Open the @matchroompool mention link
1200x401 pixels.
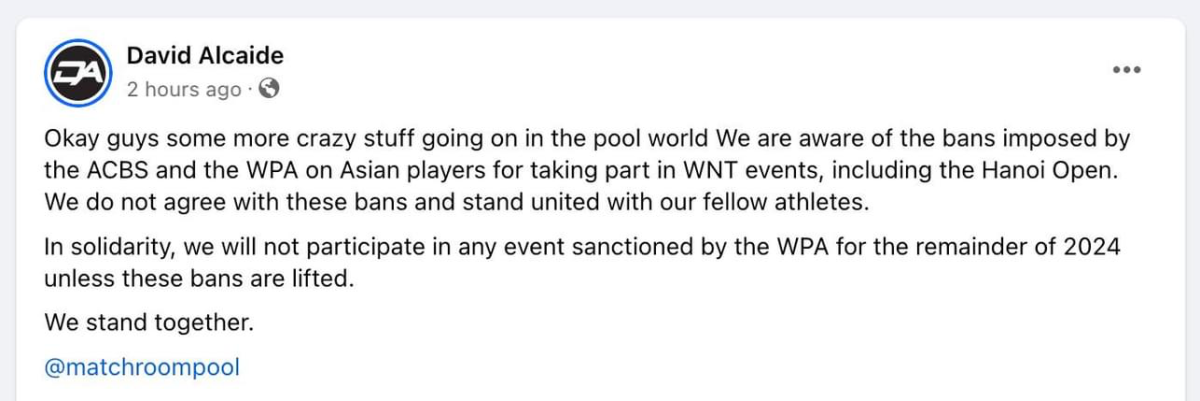click(x=143, y=366)
